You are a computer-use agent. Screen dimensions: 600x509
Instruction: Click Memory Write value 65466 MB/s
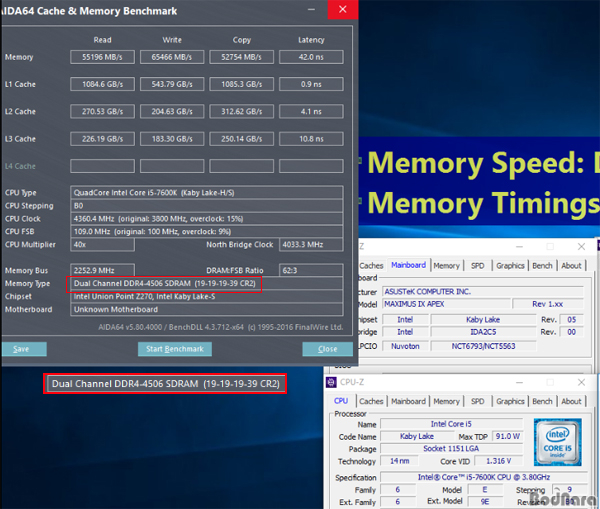click(172, 57)
